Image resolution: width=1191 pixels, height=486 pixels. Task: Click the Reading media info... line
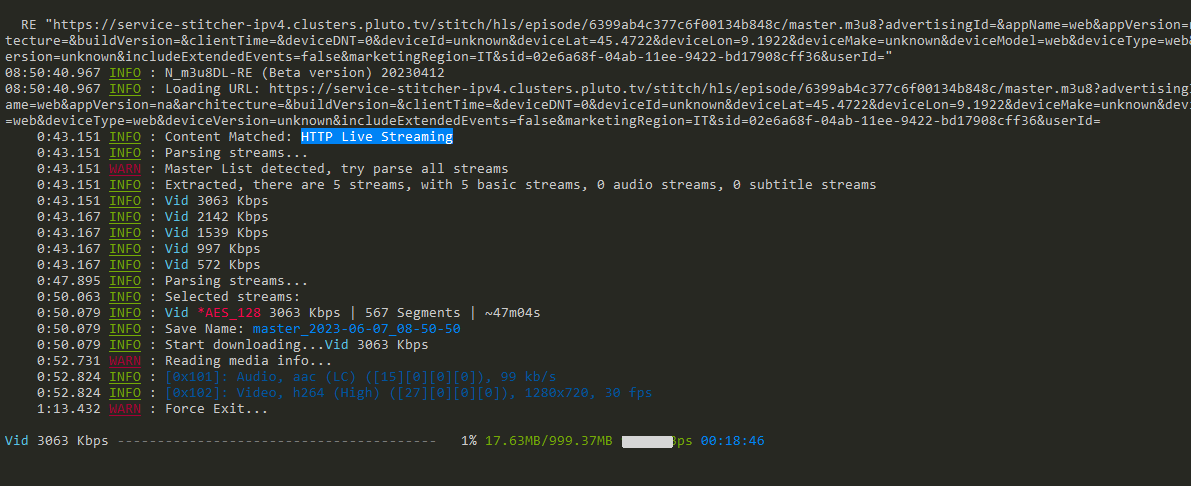pos(248,361)
